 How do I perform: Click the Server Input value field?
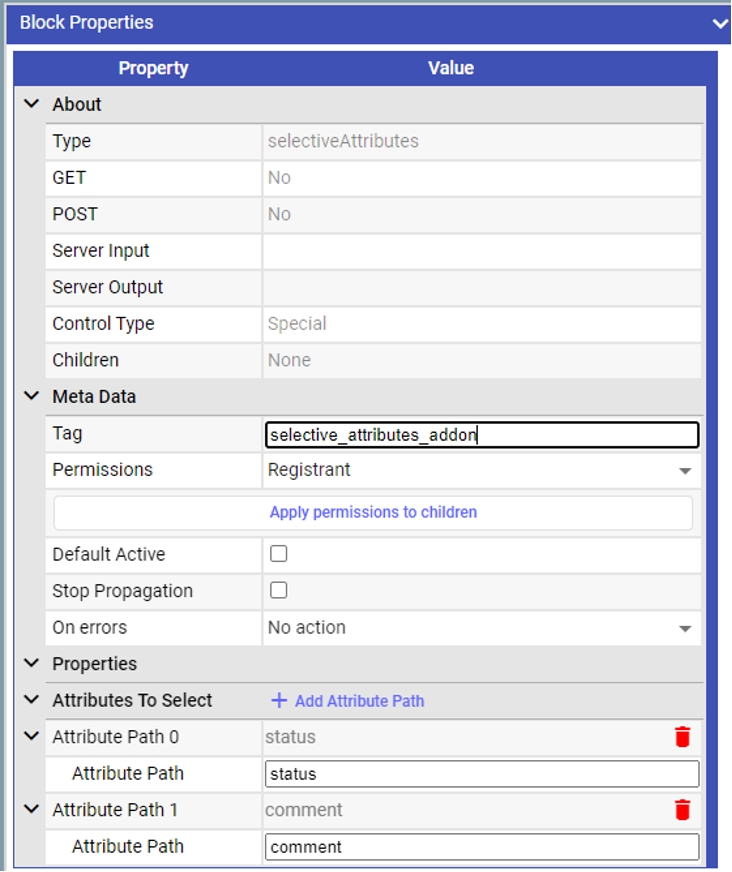coord(482,251)
